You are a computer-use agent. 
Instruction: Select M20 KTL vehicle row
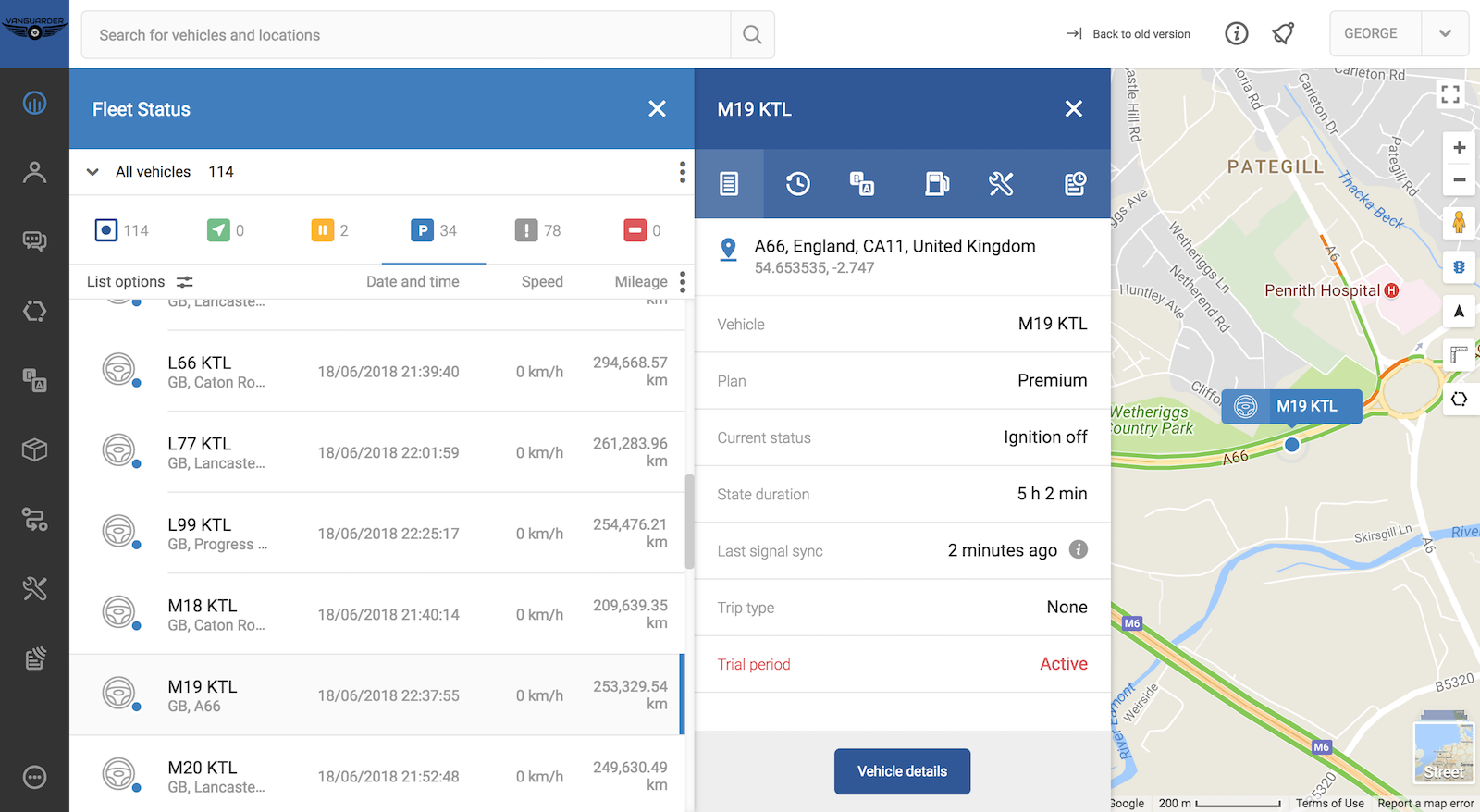coord(377,775)
